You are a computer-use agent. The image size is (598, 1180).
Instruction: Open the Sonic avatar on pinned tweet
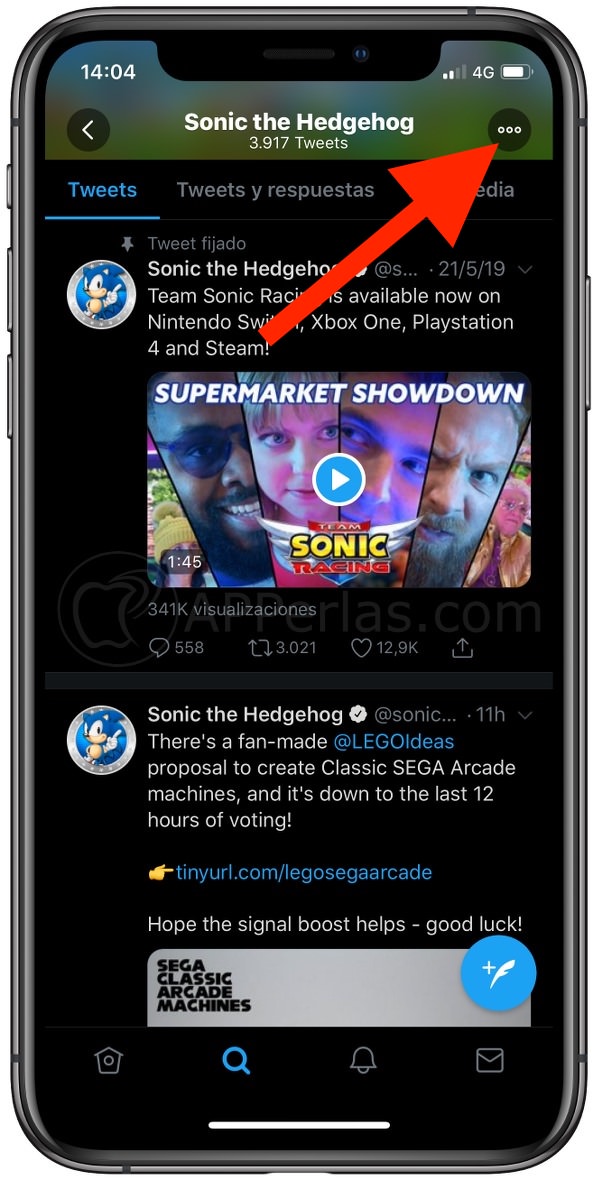(x=102, y=294)
